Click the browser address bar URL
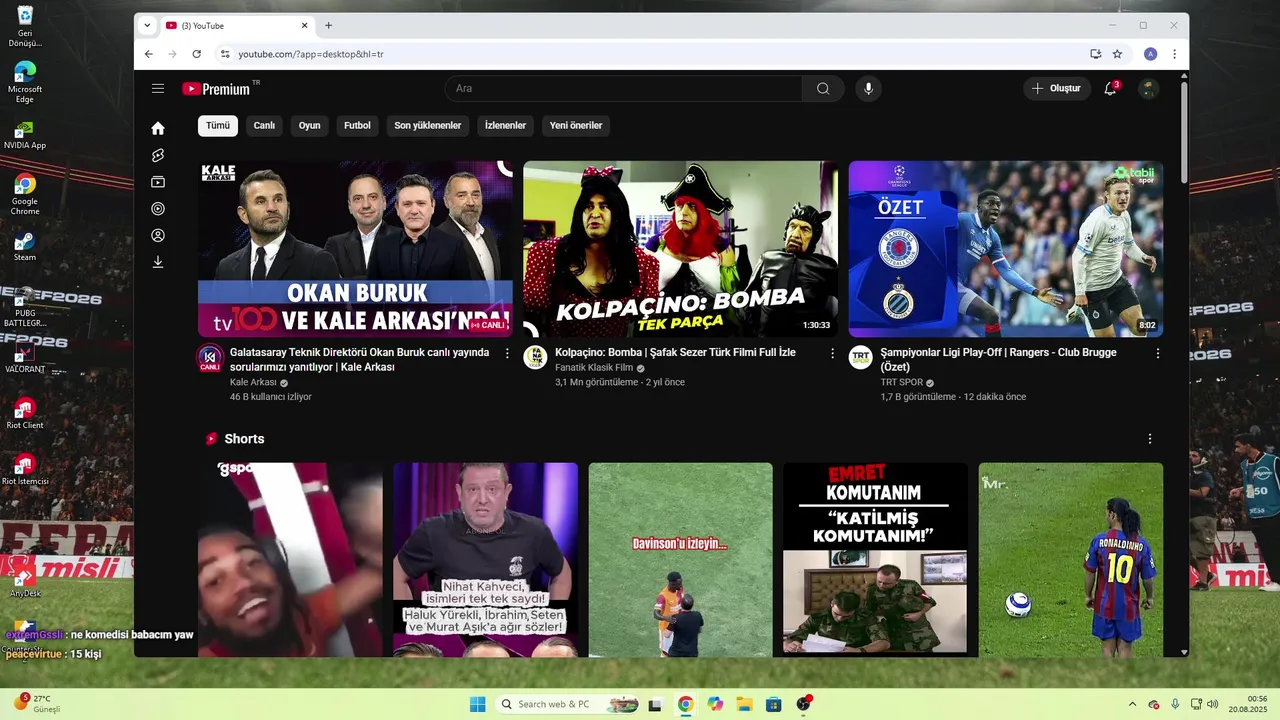 [311, 54]
